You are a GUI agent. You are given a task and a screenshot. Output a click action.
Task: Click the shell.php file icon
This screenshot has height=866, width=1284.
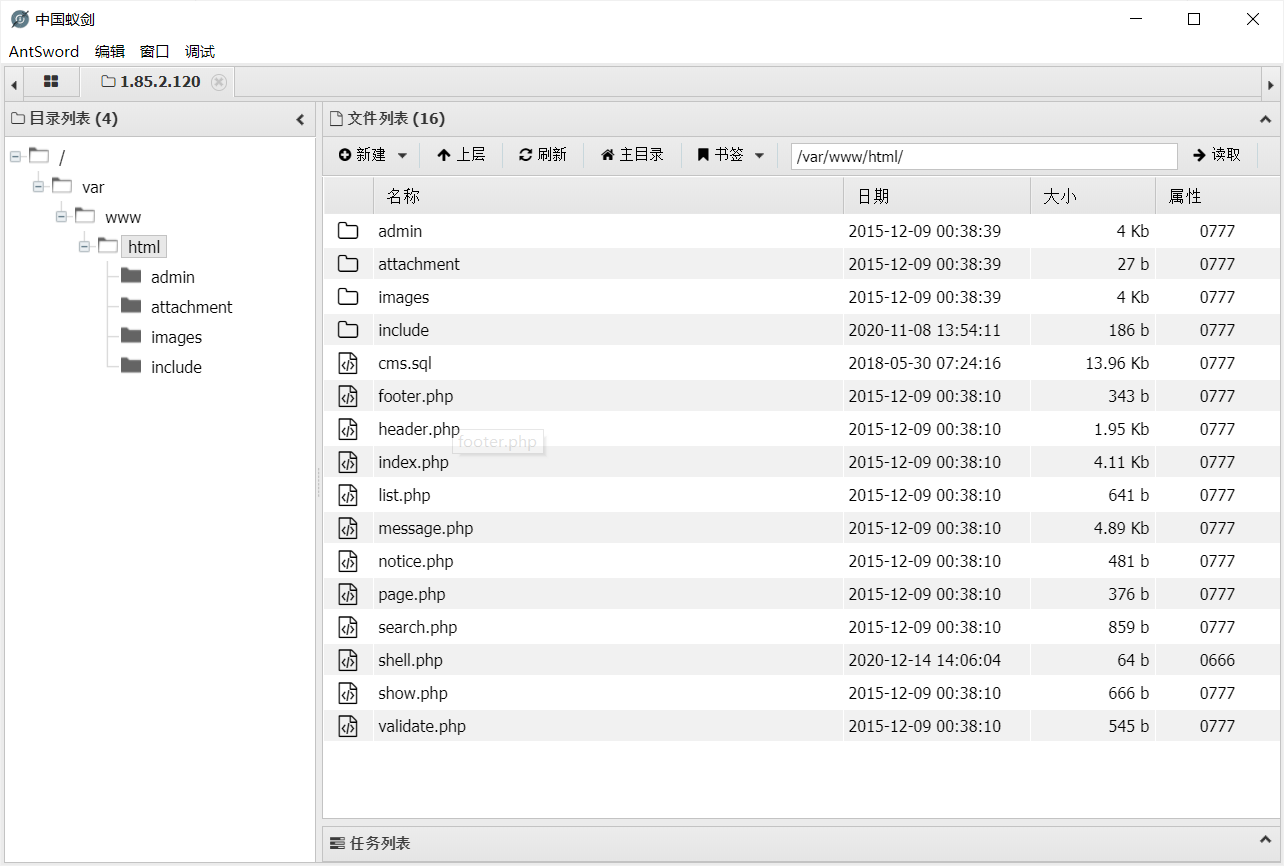[347, 660]
